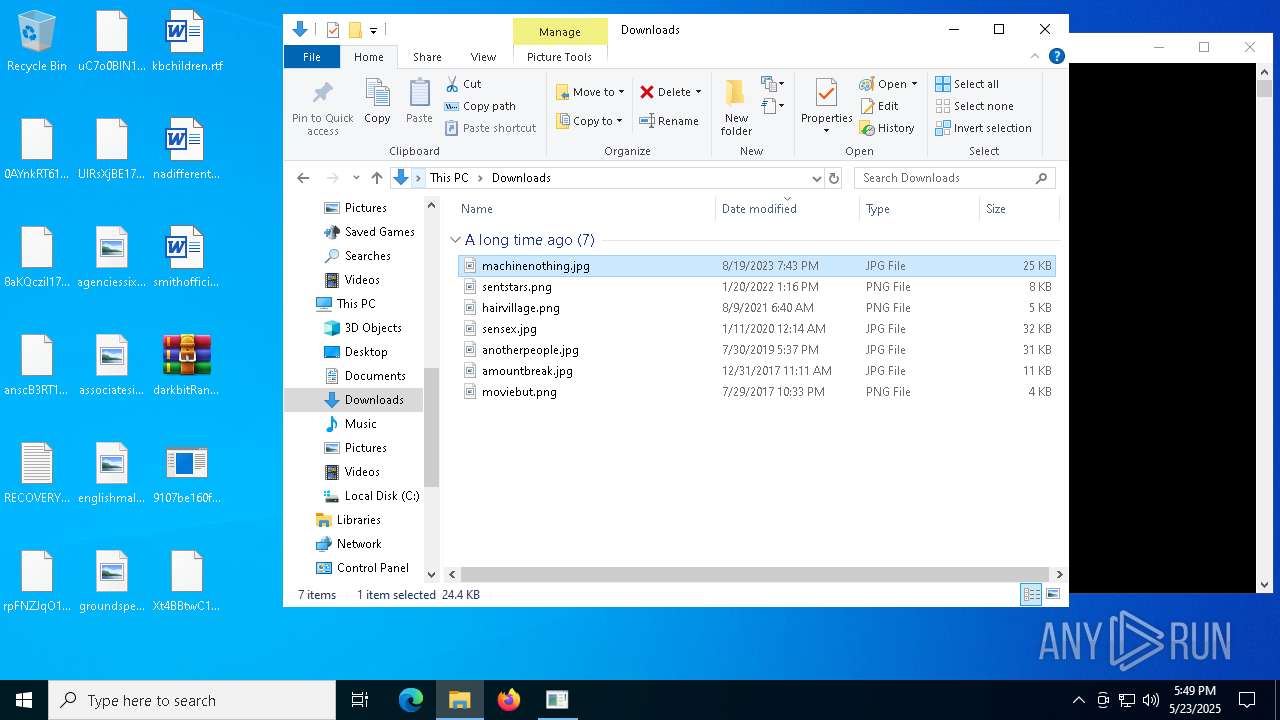Switch to the Share tab
The height and width of the screenshot is (720, 1280).
(427, 57)
